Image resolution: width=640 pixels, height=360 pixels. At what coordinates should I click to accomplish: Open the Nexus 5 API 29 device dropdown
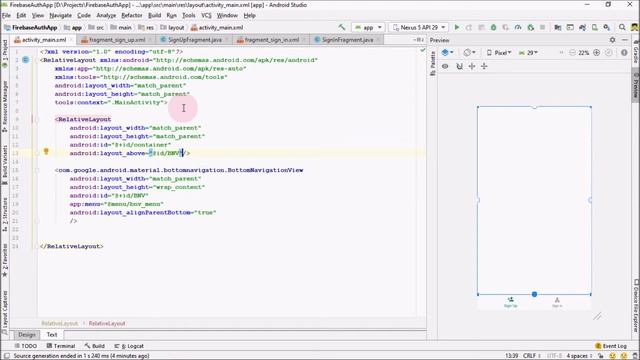(x=419, y=27)
